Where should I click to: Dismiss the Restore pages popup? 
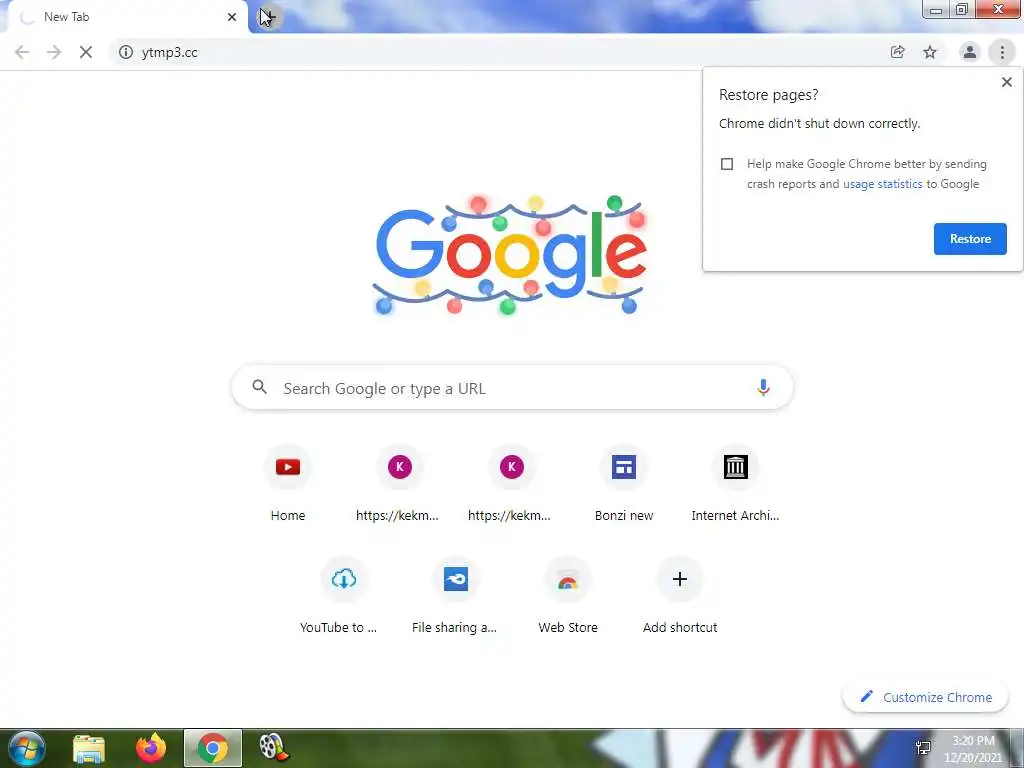[1006, 82]
